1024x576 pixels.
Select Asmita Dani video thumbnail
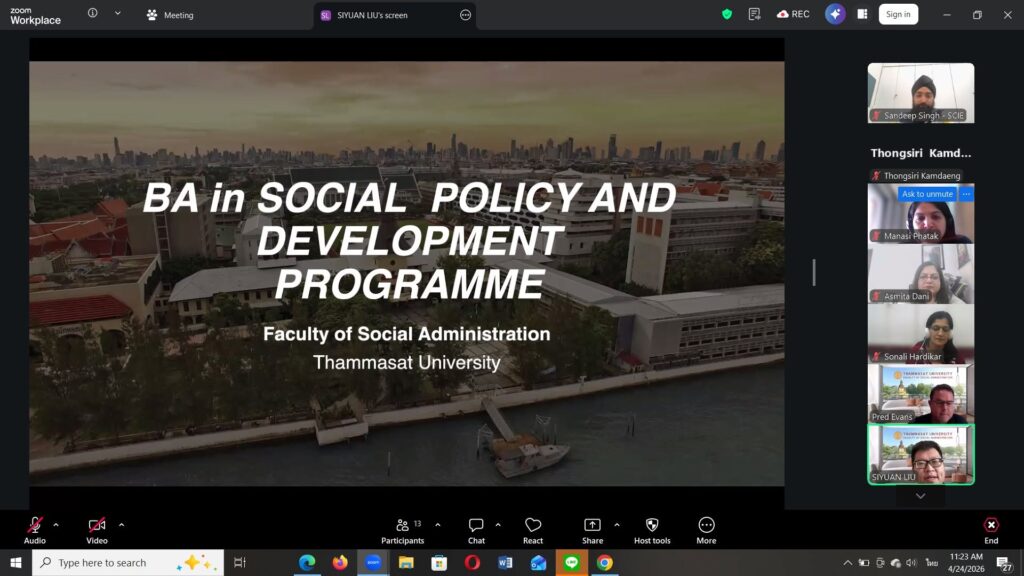click(x=921, y=274)
